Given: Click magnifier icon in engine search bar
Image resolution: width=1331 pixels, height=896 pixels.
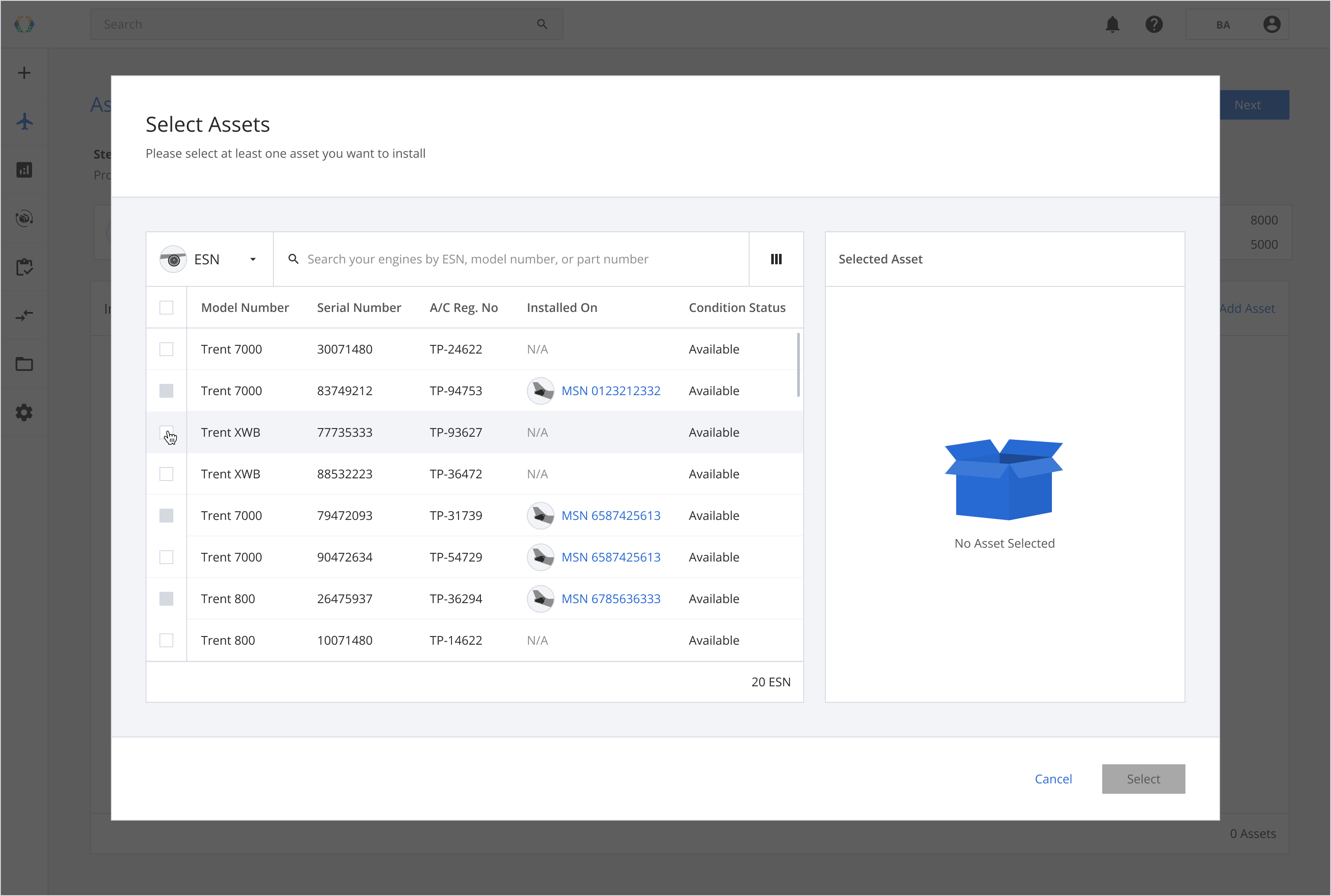Looking at the screenshot, I should coord(293,259).
